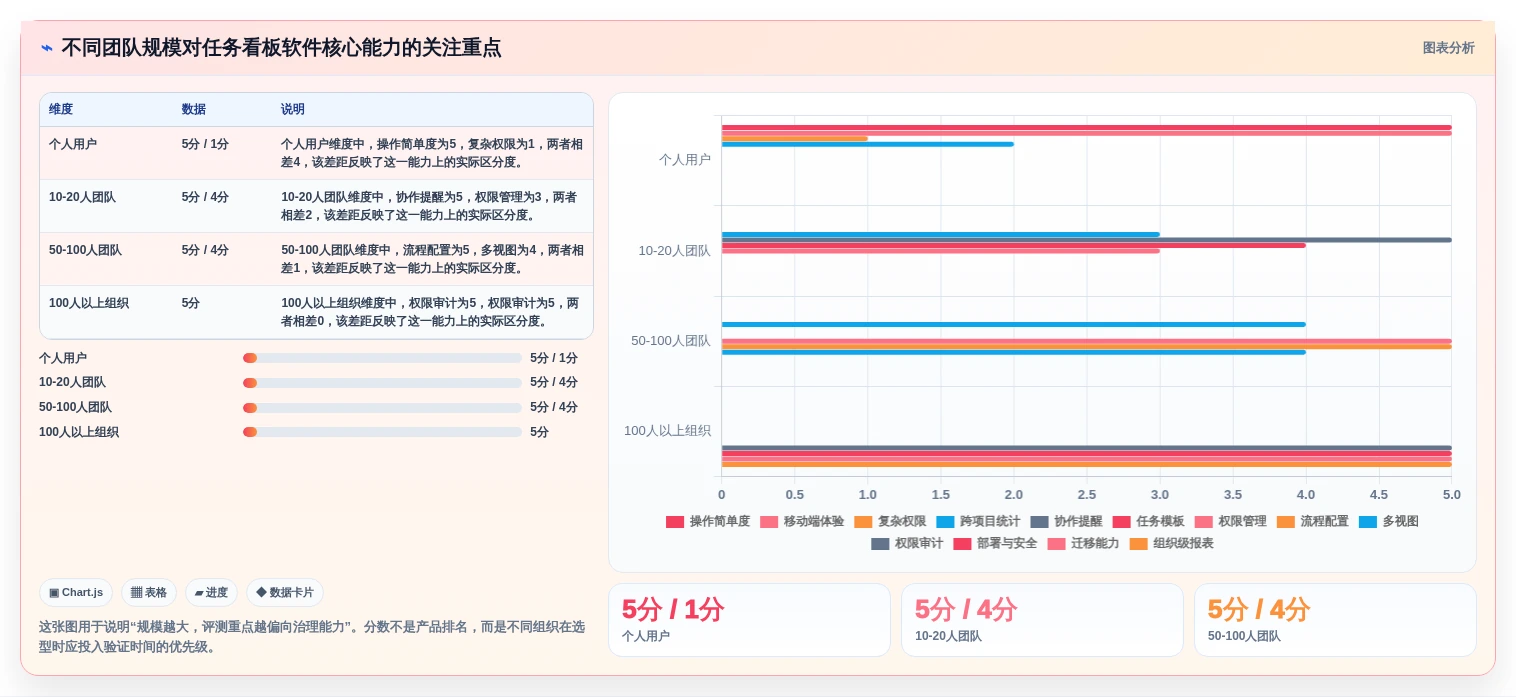Viewport: 1516px width, 697px height.
Task: Click the orange 个人用户 bar ending at 1.0
Action: point(795,138)
